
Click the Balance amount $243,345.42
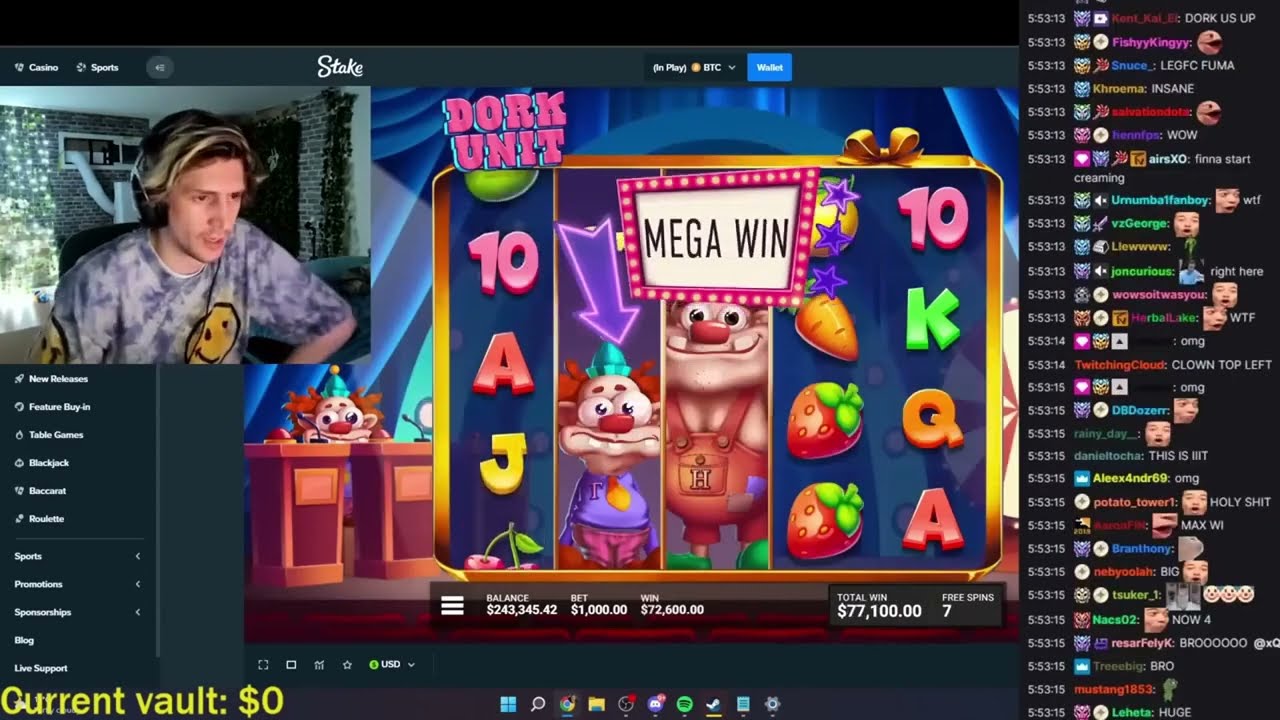click(x=521, y=610)
